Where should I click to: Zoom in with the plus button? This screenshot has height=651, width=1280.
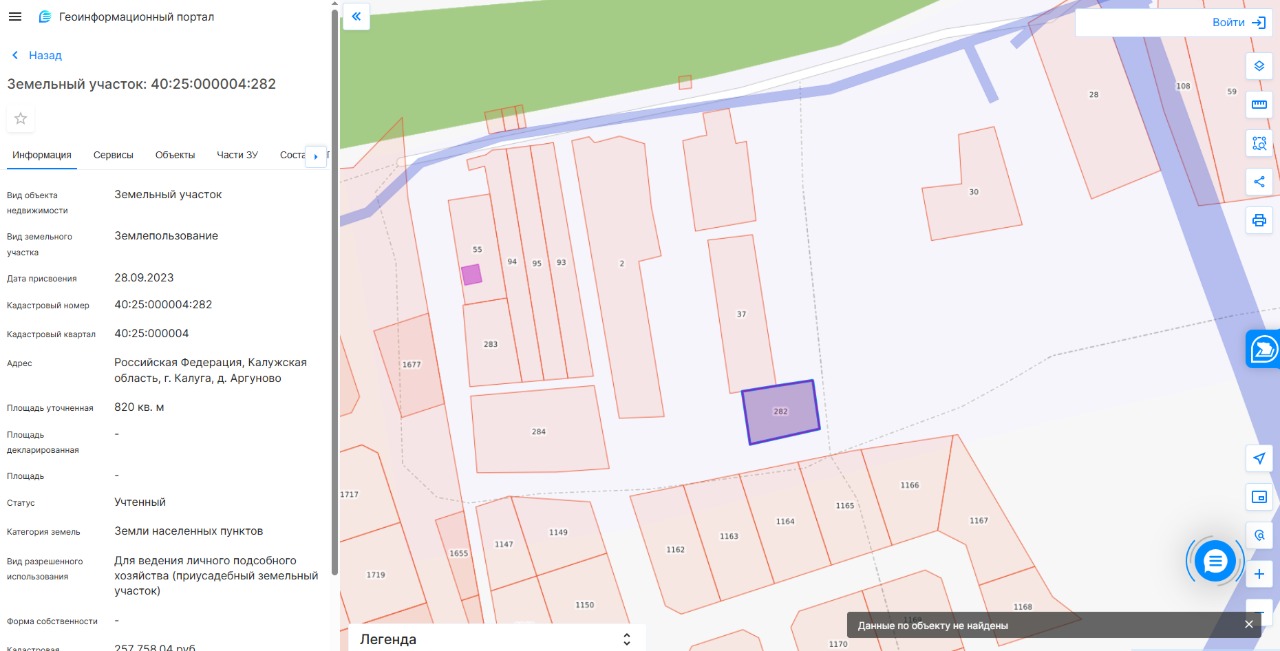pos(1259,575)
